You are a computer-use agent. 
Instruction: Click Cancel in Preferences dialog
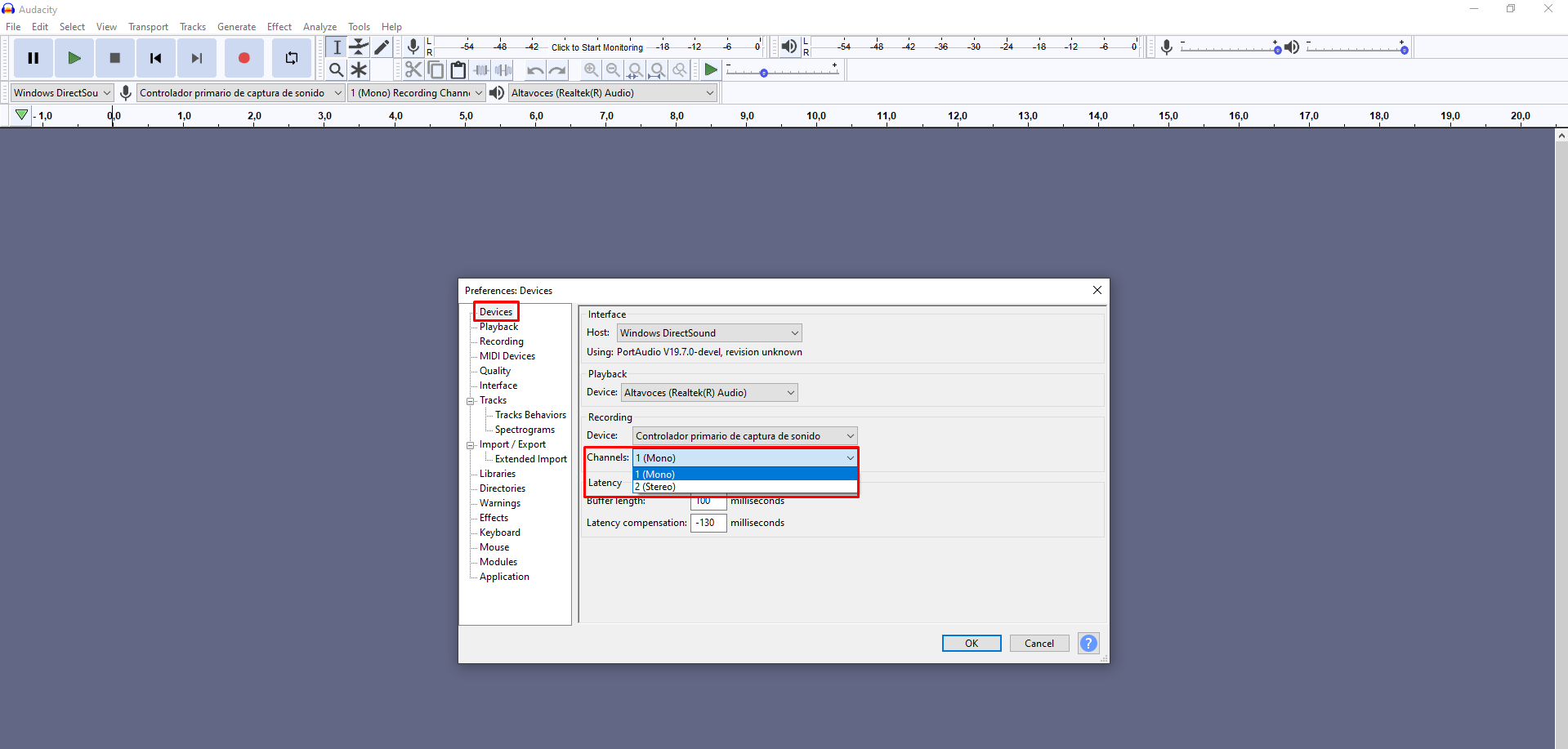[1039, 644]
